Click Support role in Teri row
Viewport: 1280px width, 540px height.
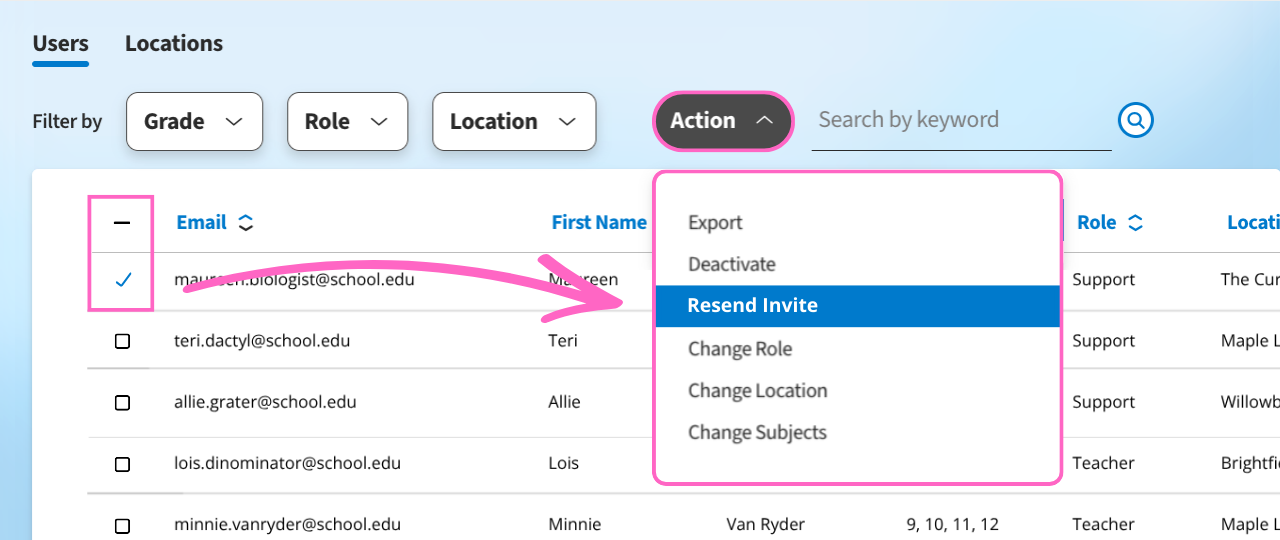1103,341
